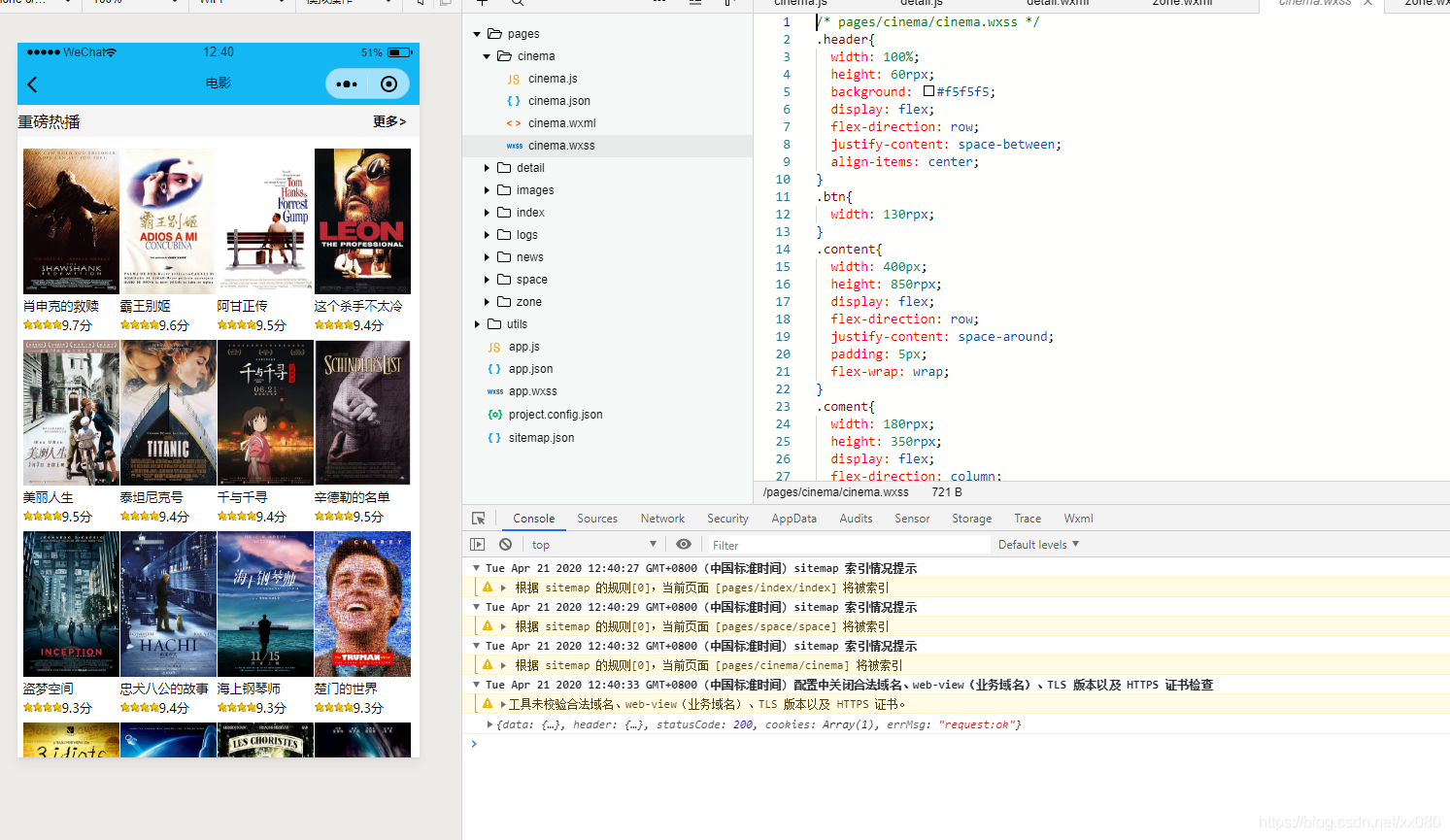This screenshot has height=840, width=1450.
Task: Tap the INCEPTION movie poster
Action: click(71, 604)
